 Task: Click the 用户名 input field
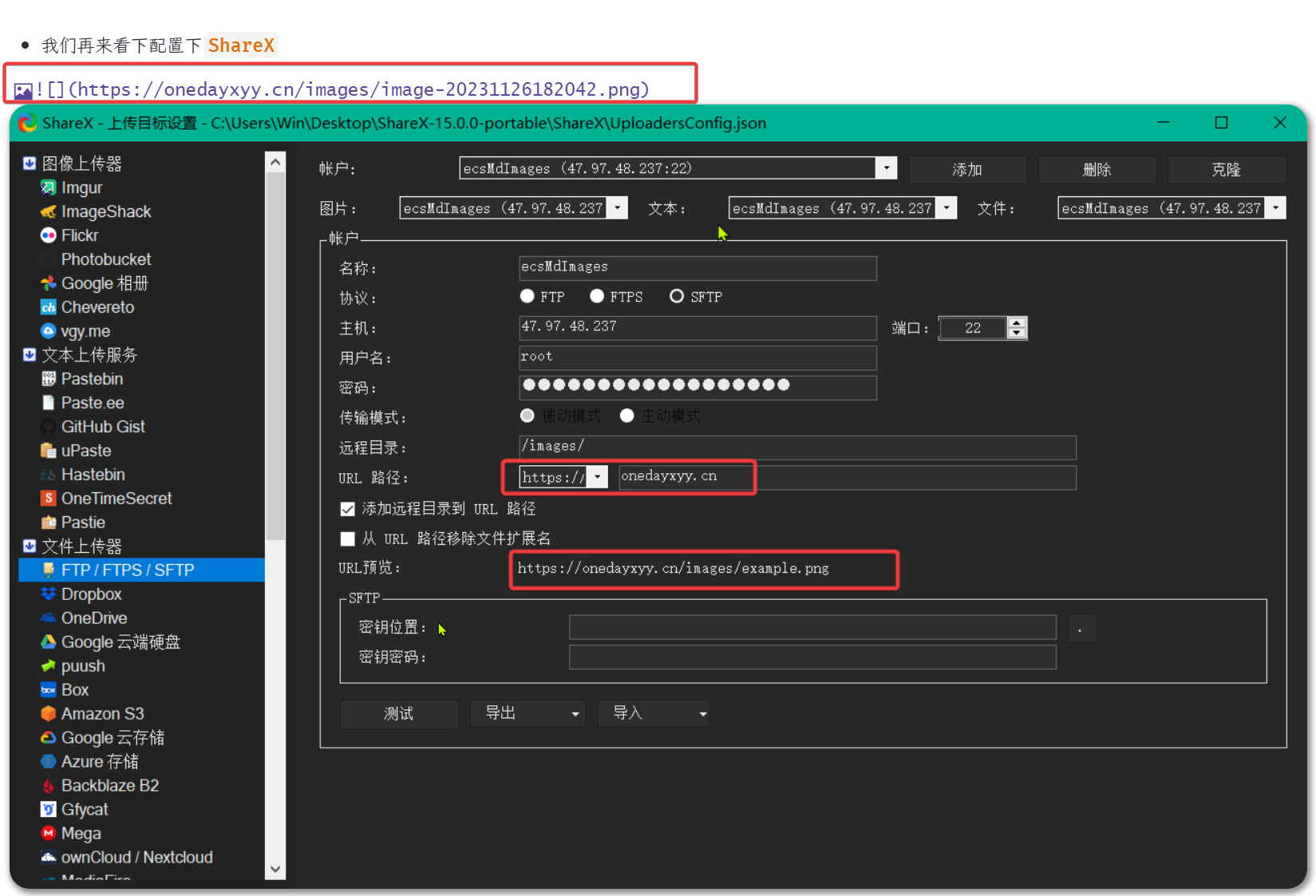[x=698, y=357]
